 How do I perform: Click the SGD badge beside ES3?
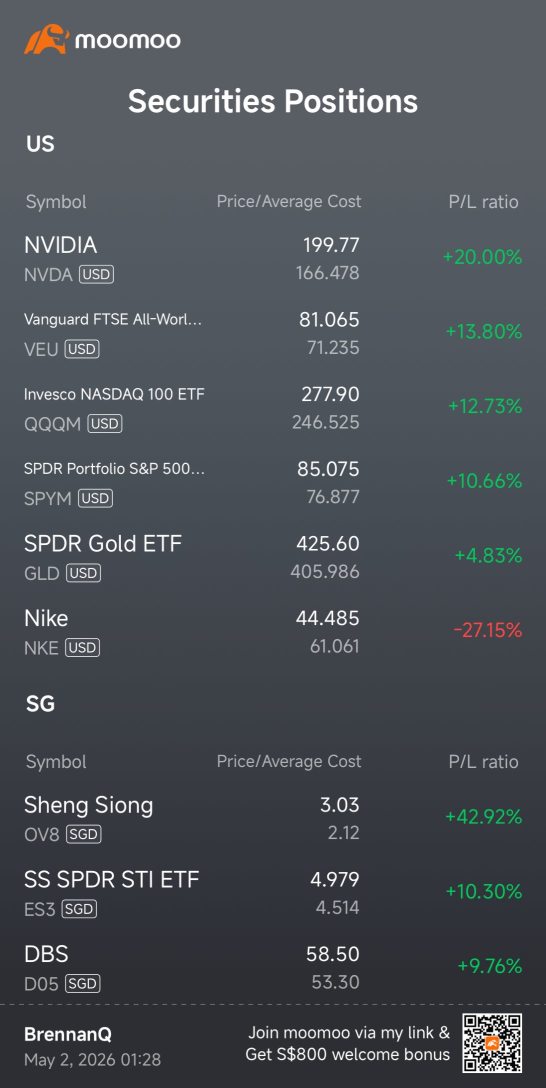point(79,909)
